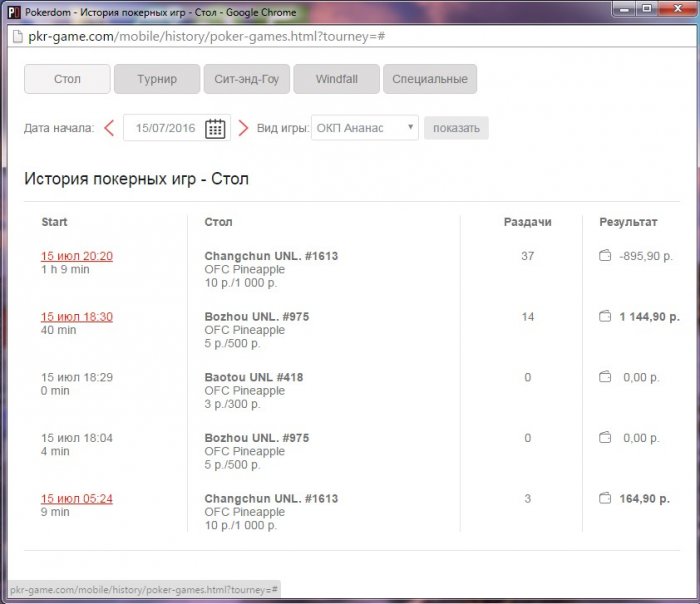700x604 pixels.
Task: Click Changchun UNL. #1613 in 20:20 row
Action: tap(271, 256)
